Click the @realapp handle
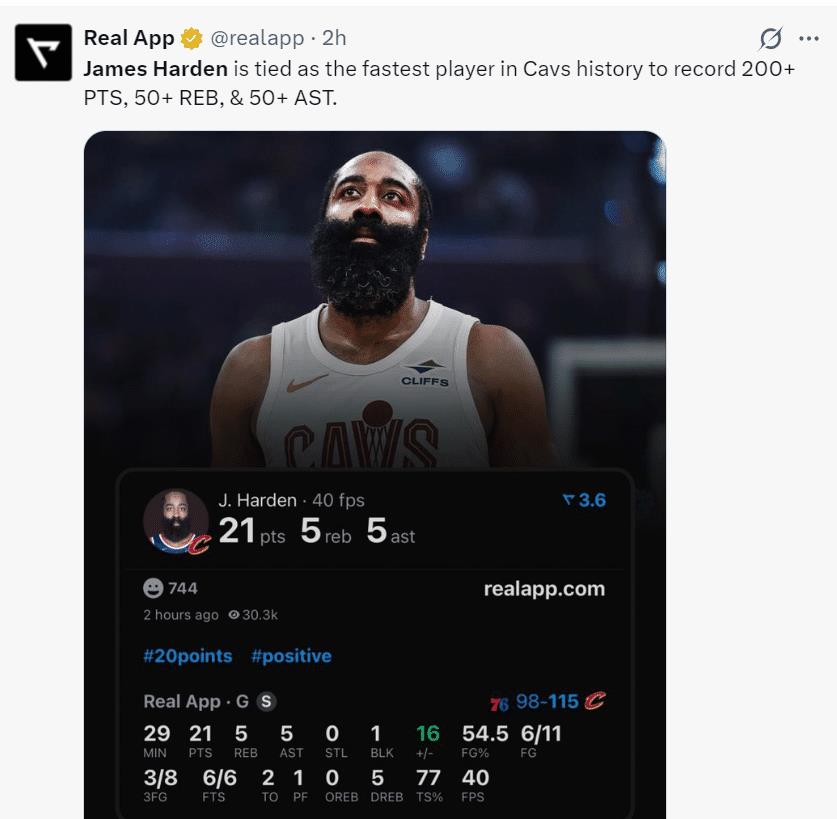This screenshot has height=819, width=837. pos(254,38)
